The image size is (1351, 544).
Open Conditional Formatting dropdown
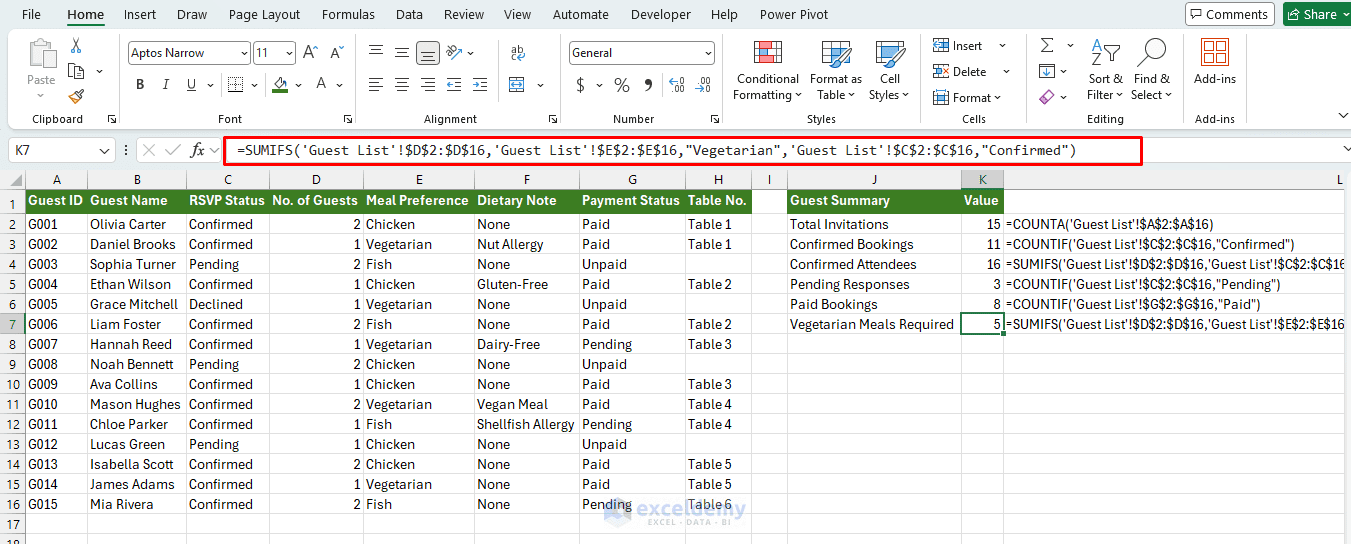(768, 70)
